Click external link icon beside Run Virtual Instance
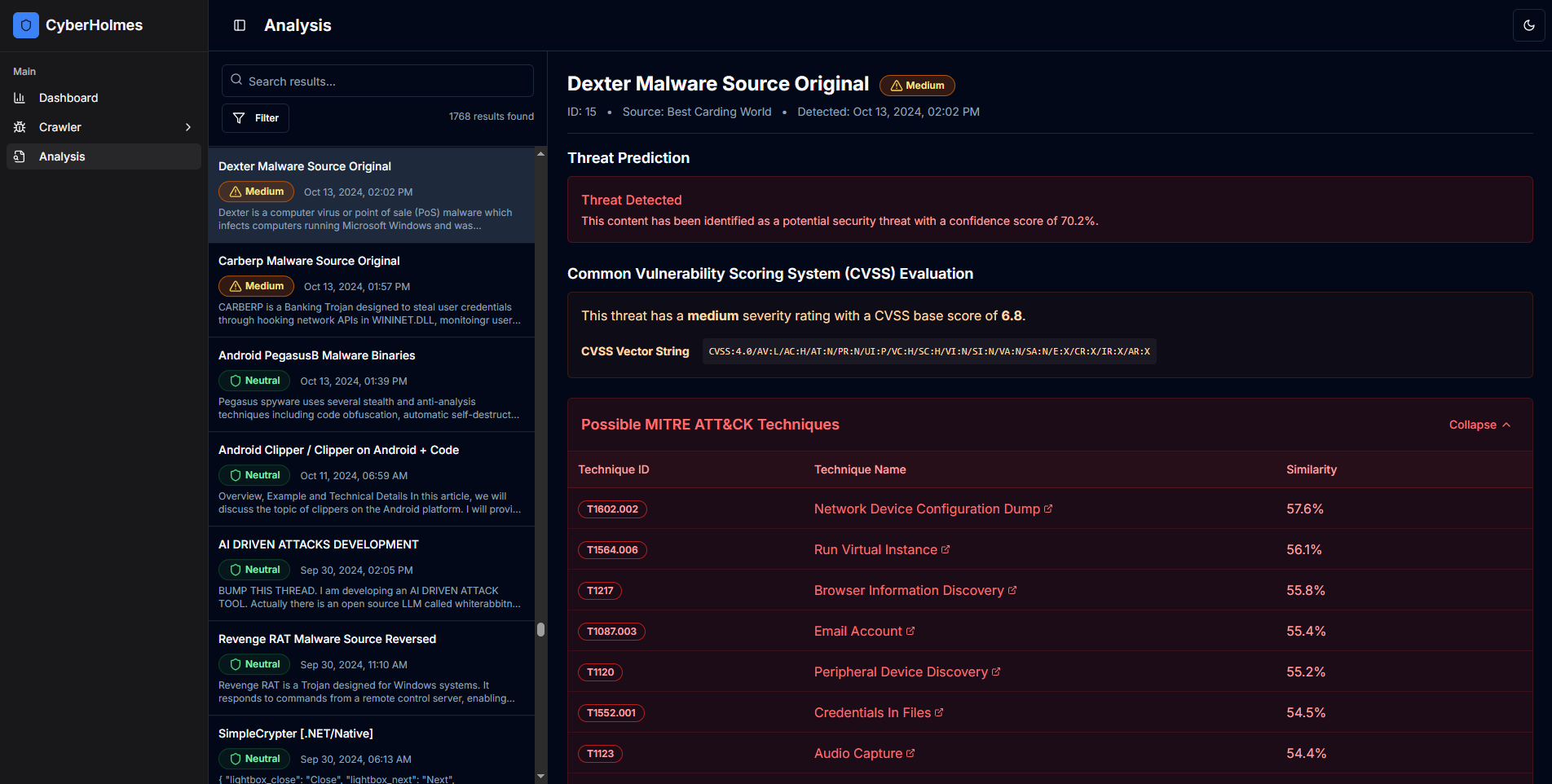This screenshot has width=1552, height=784. pyautogui.click(x=946, y=549)
